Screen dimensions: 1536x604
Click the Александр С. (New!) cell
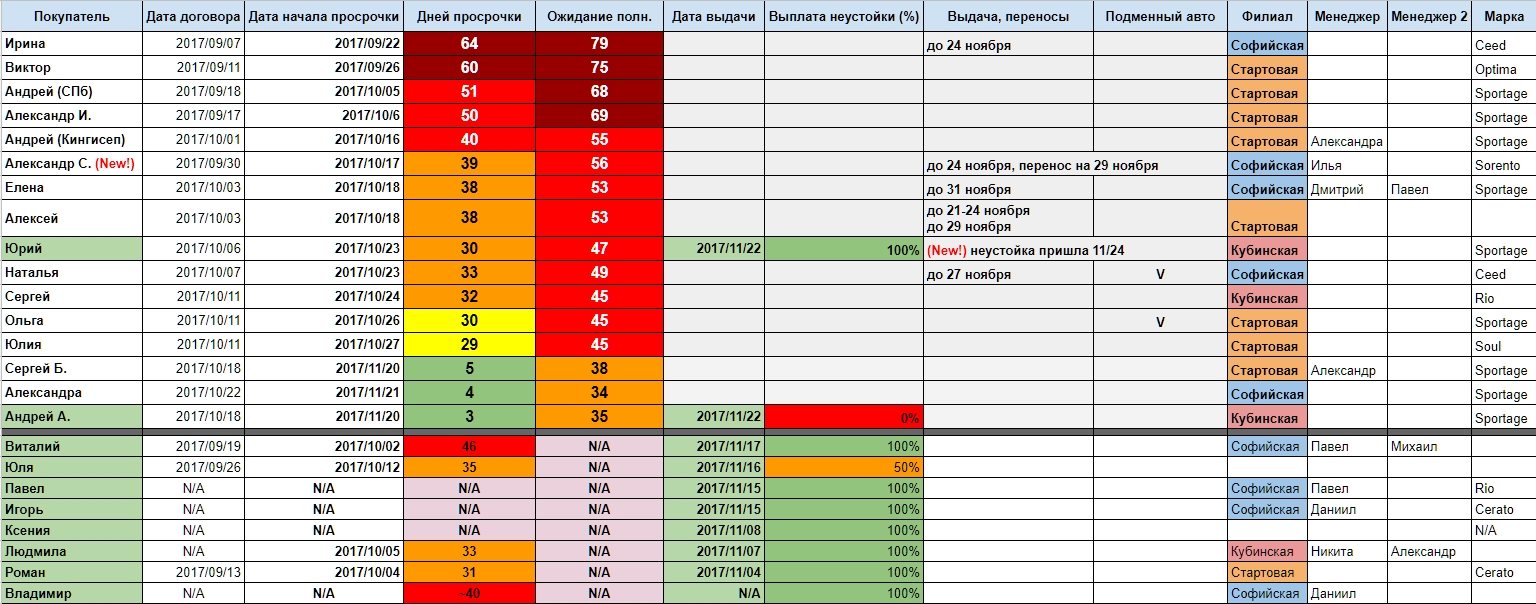click(70, 164)
